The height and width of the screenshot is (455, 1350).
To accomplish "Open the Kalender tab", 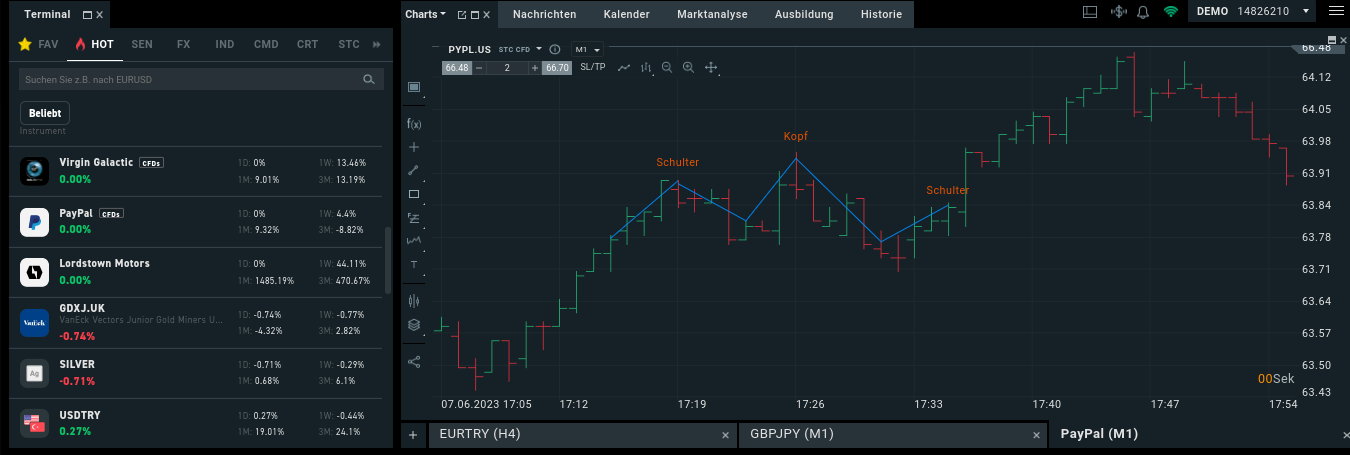I will point(627,14).
